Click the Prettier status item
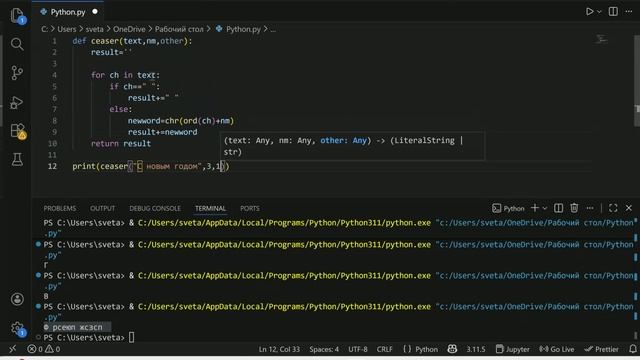The image size is (640, 360). pos(601,349)
